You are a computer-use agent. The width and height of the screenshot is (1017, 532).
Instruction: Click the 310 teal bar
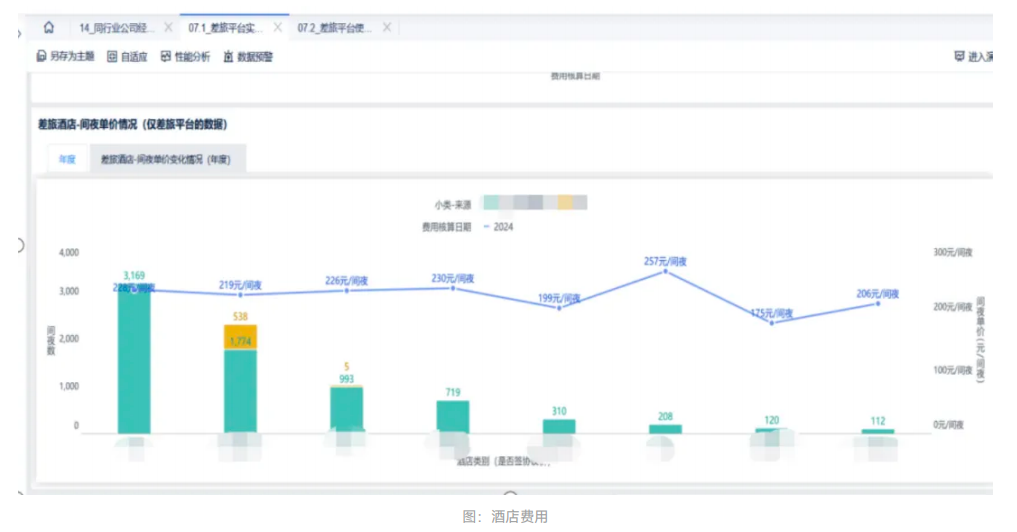pos(559,426)
